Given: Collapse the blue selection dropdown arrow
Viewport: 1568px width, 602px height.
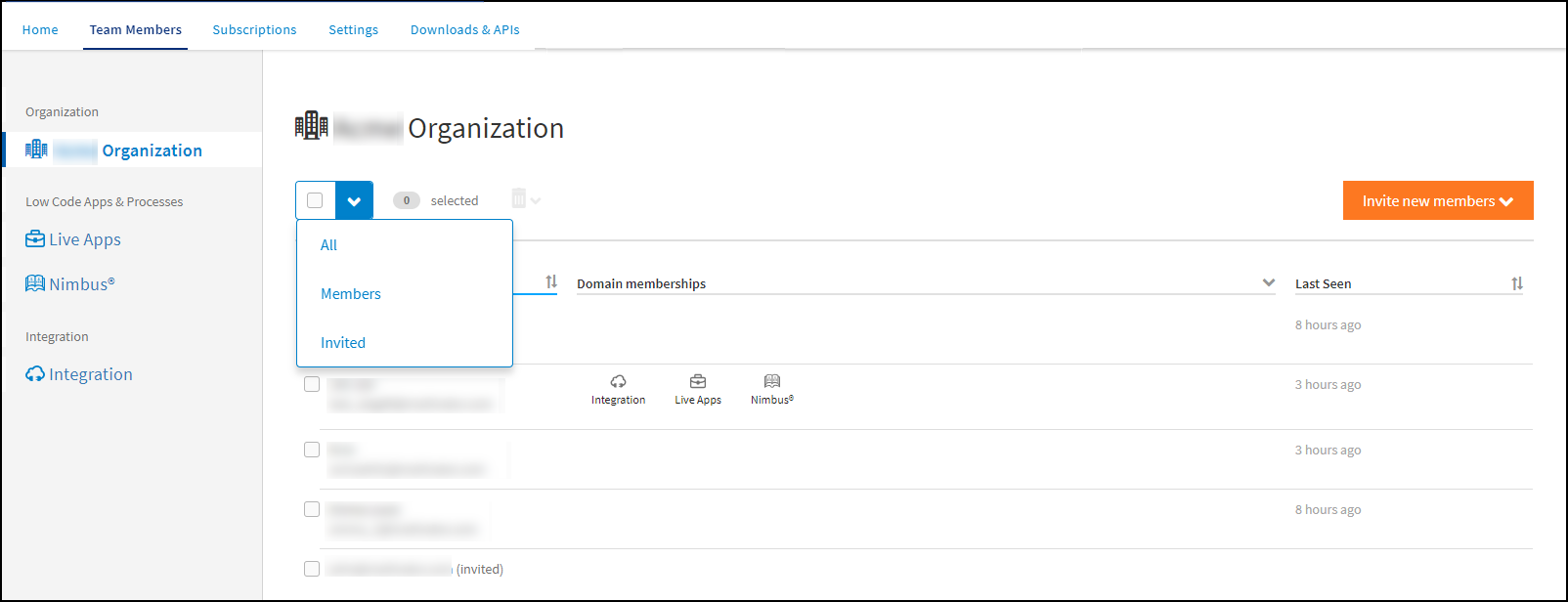Looking at the screenshot, I should coord(354,200).
